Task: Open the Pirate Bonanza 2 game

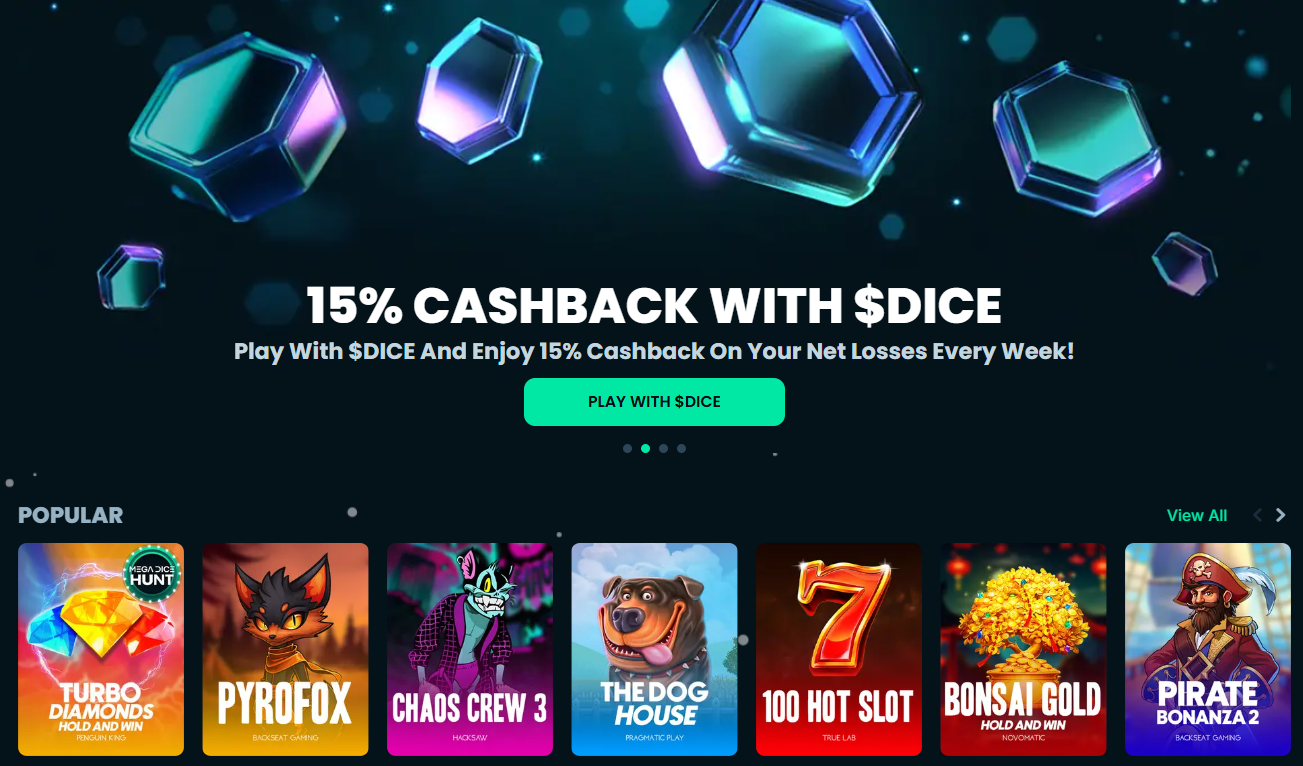Action: pos(1208,649)
